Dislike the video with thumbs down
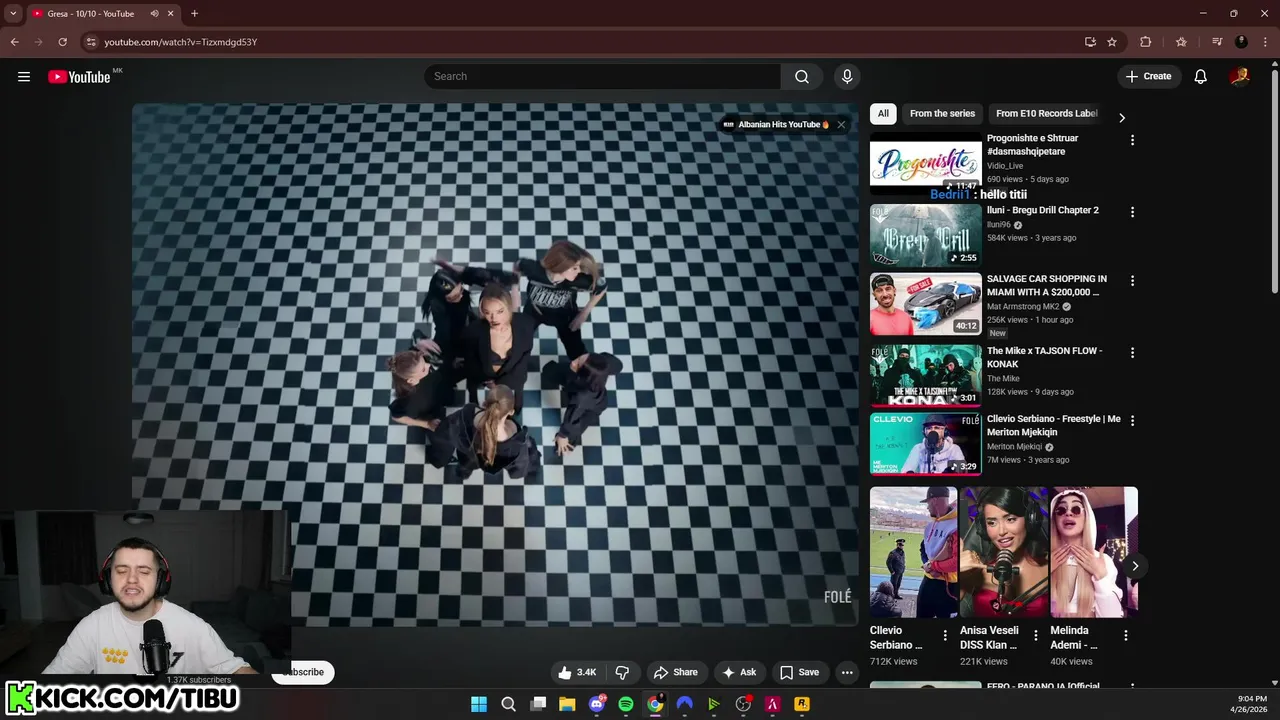This screenshot has width=1280, height=720. (622, 672)
